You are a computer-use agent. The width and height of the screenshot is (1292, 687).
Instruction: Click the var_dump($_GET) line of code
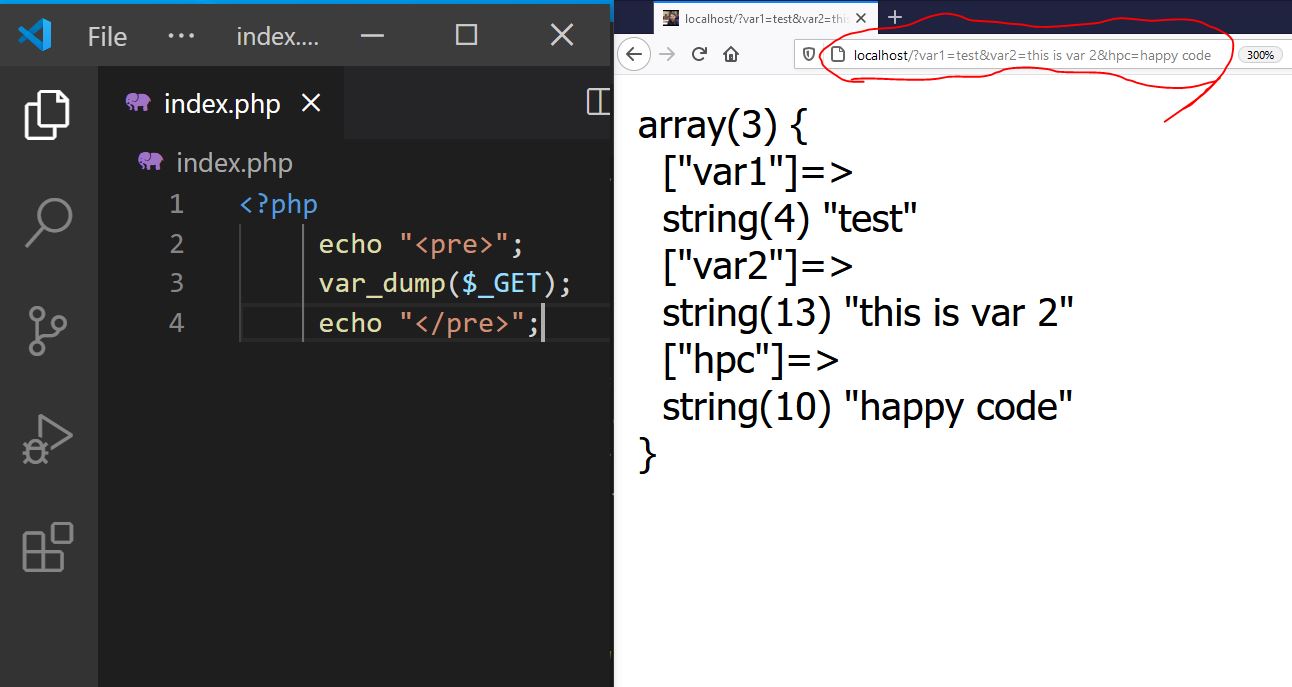[x=444, y=284]
